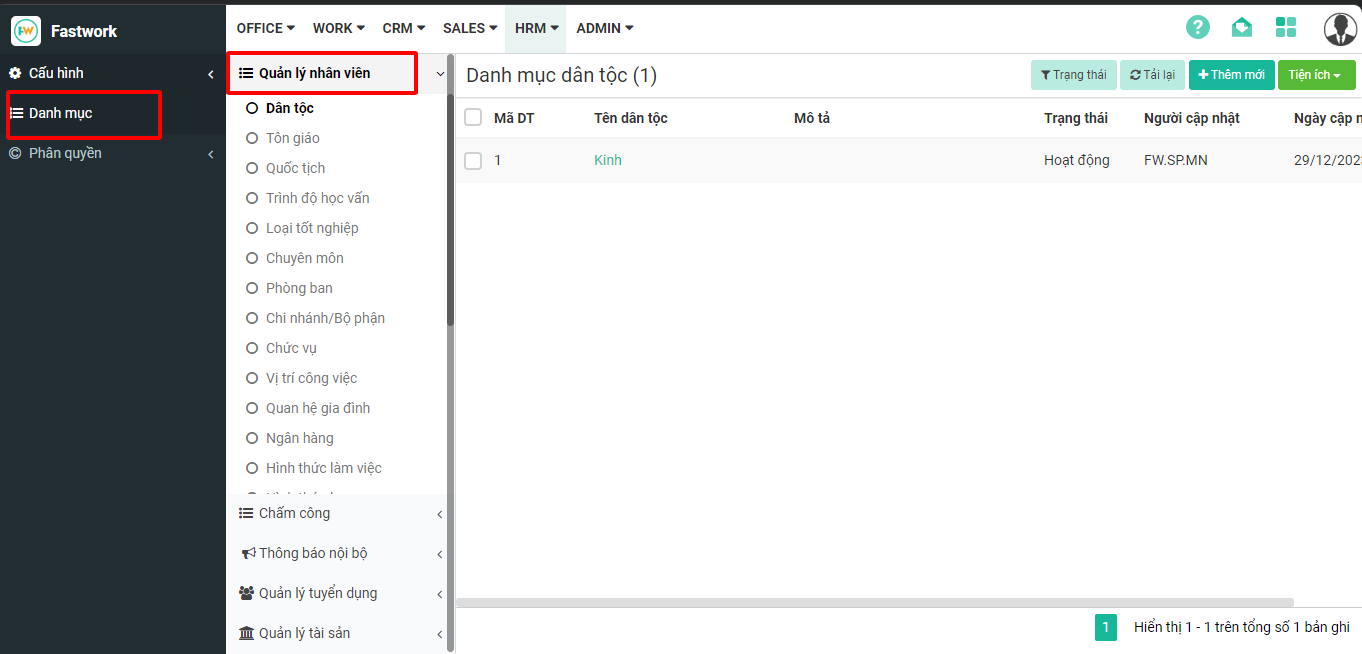Screen dimensions: 1362x654
Task: Expand the Quản lý tuyển dụng section
Action: [318, 593]
